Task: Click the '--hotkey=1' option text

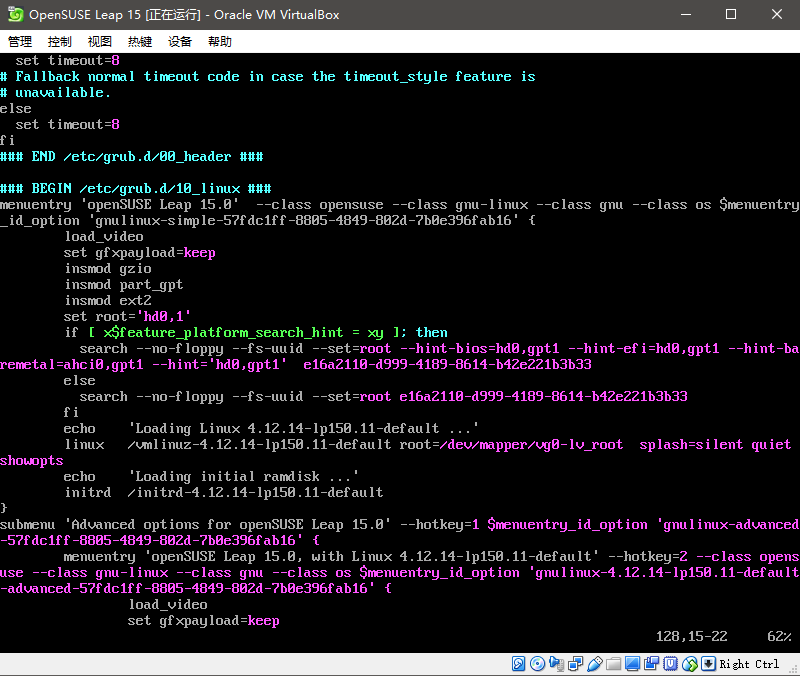Action: click(x=439, y=524)
